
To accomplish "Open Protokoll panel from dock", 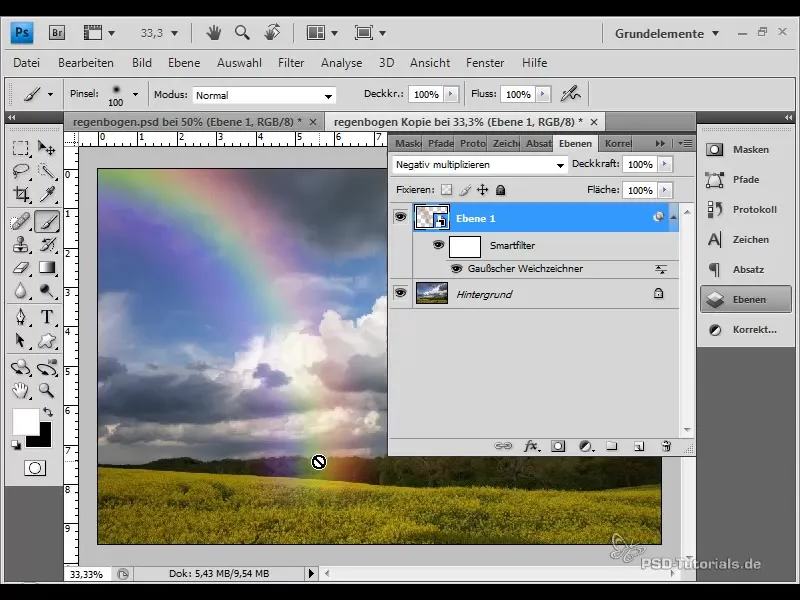I will click(745, 209).
